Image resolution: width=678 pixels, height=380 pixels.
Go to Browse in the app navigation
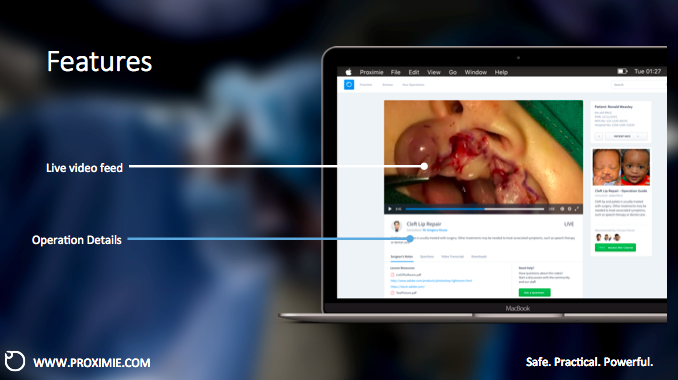[x=388, y=85]
